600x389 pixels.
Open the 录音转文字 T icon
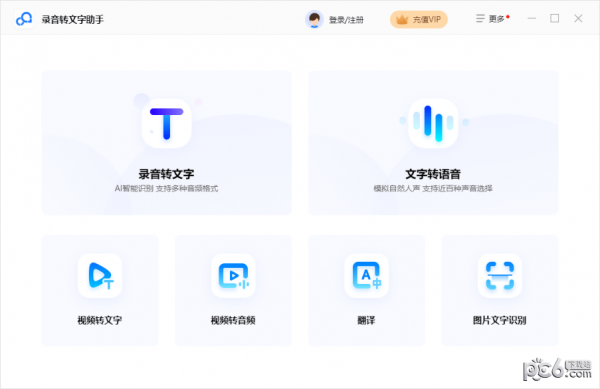166,123
